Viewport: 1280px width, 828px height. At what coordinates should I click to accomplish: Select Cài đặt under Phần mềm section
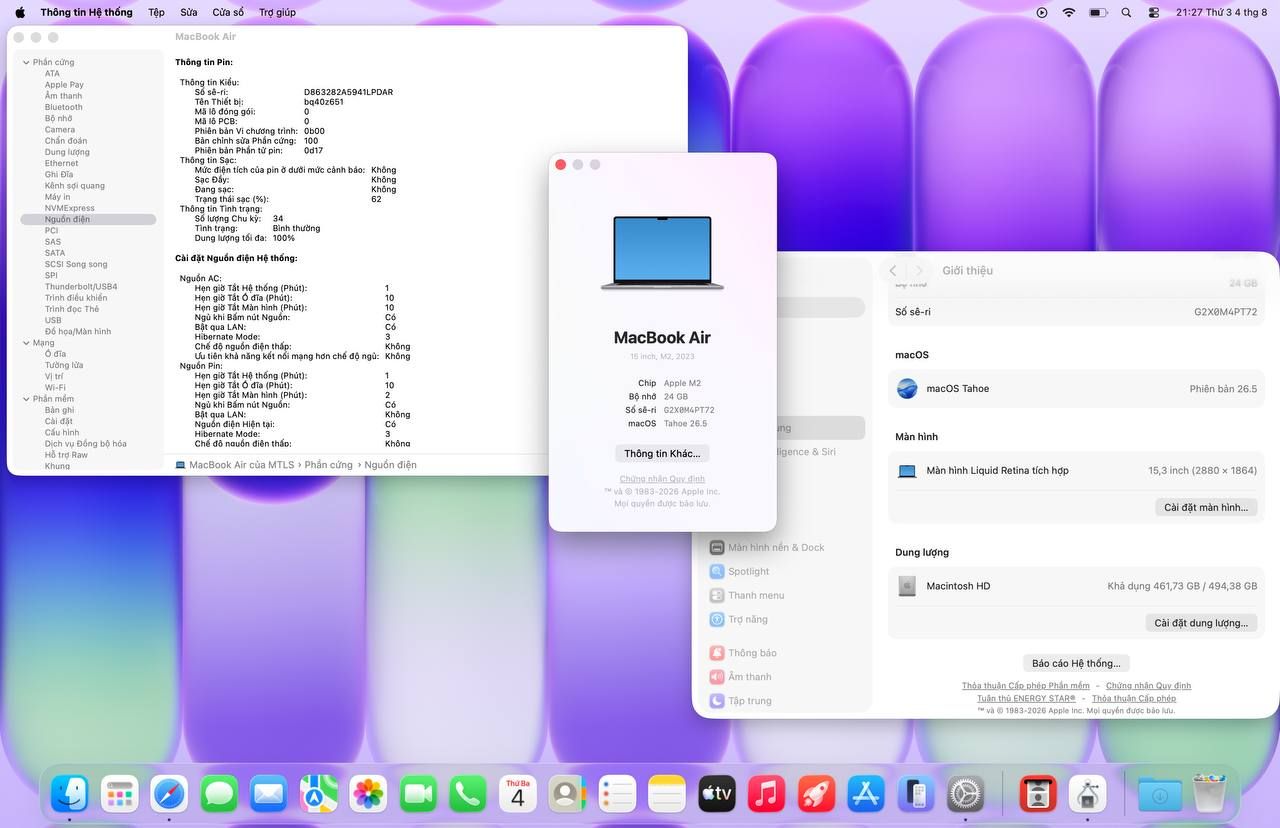(58, 421)
